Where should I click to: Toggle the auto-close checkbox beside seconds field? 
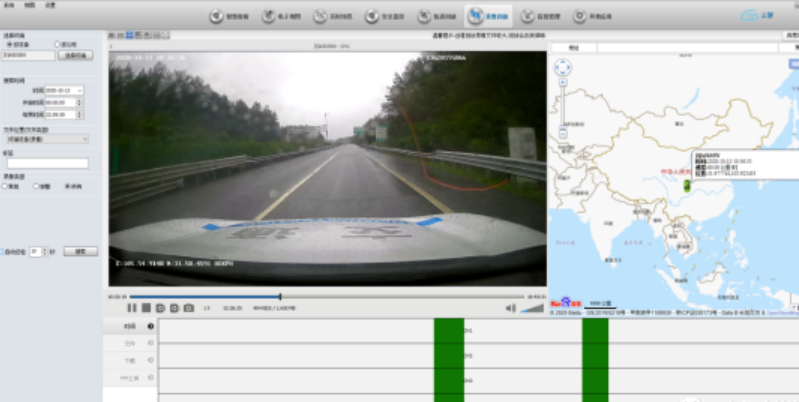tap(4, 251)
